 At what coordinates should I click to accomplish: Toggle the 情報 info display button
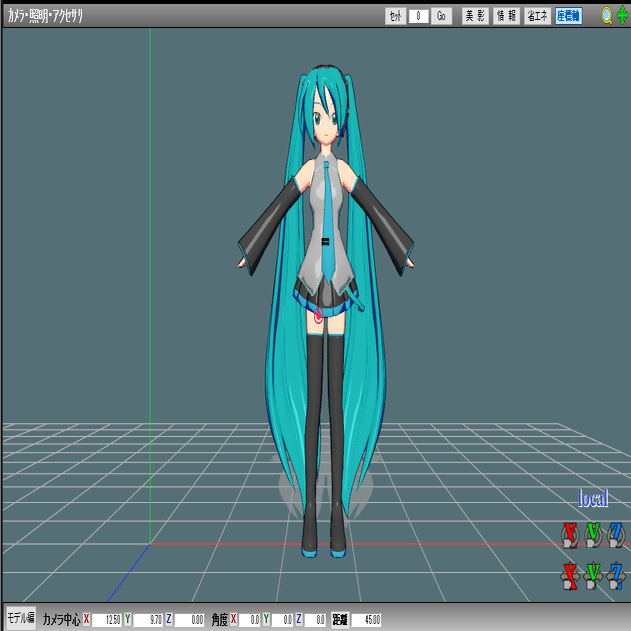[506, 16]
